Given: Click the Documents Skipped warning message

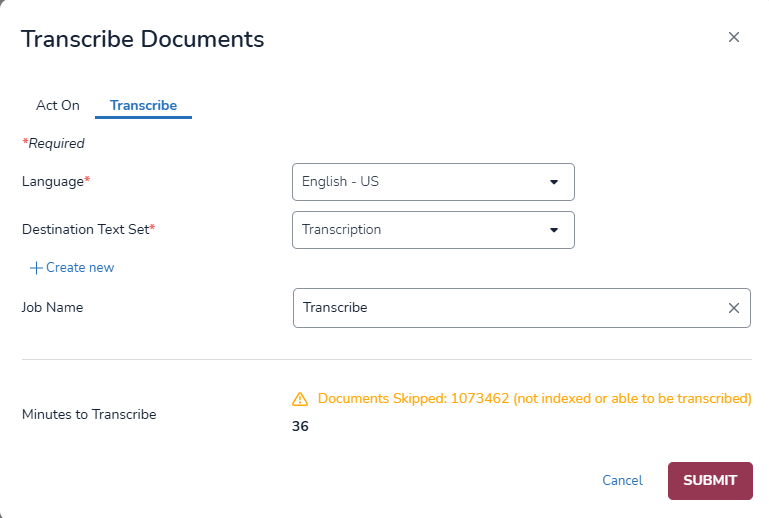Looking at the screenshot, I should point(534,398).
